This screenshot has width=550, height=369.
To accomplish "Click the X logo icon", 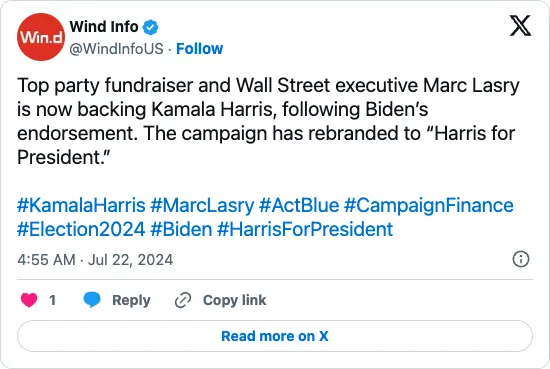I will click(520, 26).
